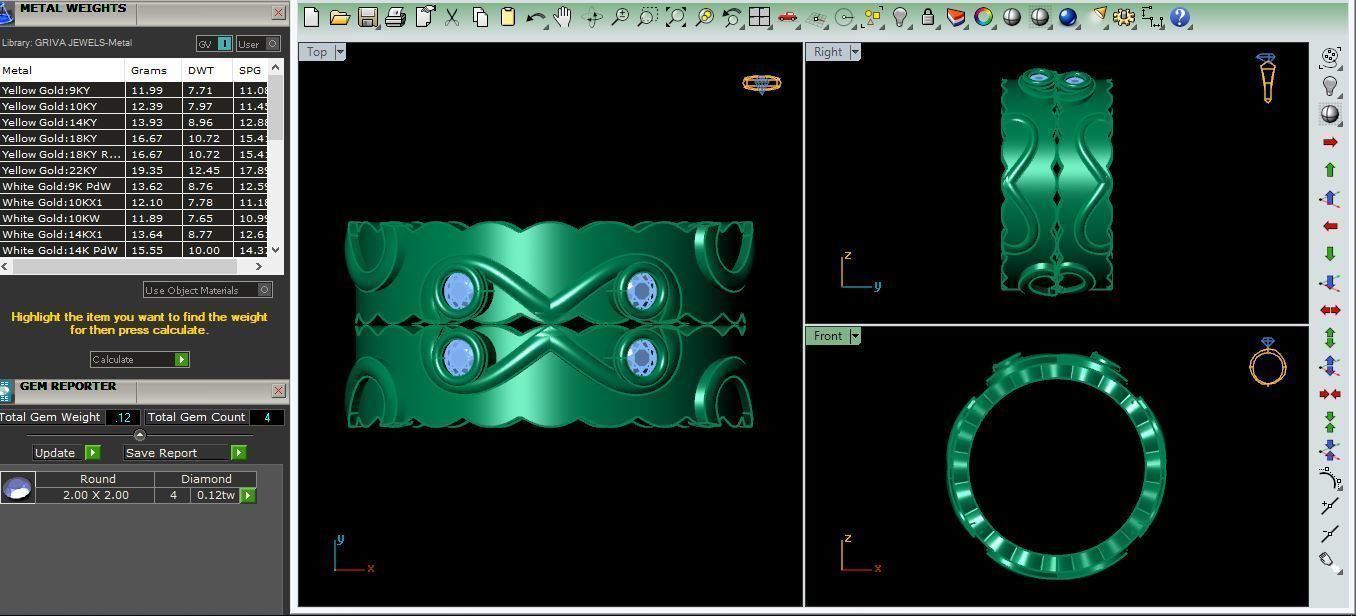Viewport: 1356px width, 616px height.
Task: Close the Gem Reporter panel
Action: click(x=278, y=390)
